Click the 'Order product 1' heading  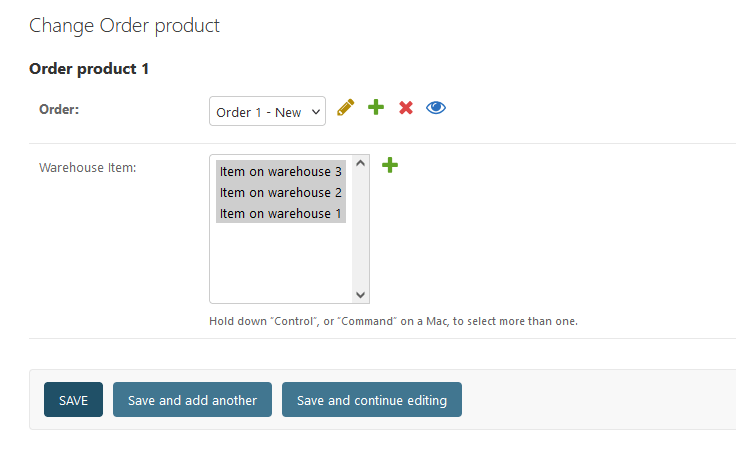pyautogui.click(x=89, y=69)
